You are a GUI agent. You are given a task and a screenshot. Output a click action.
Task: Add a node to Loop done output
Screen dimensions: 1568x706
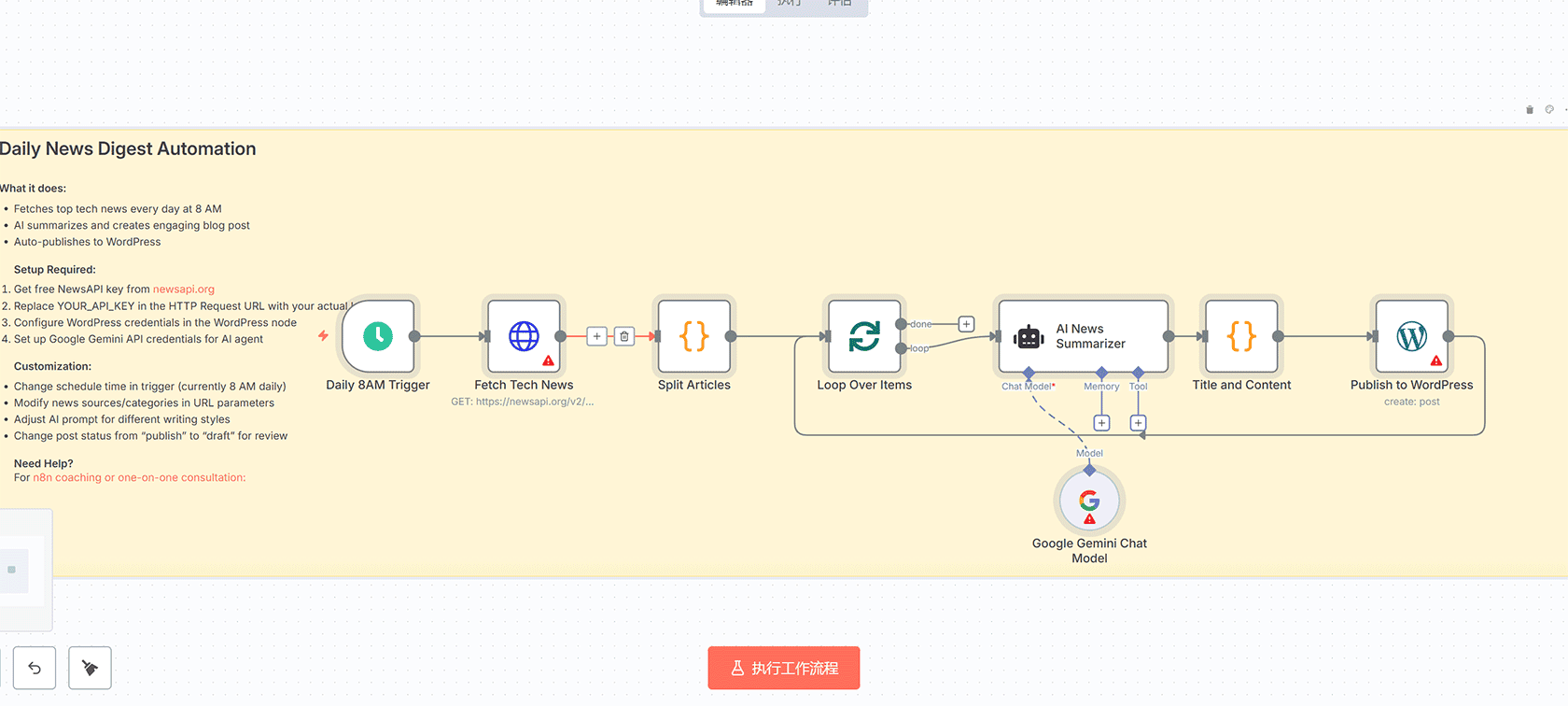[x=967, y=324]
